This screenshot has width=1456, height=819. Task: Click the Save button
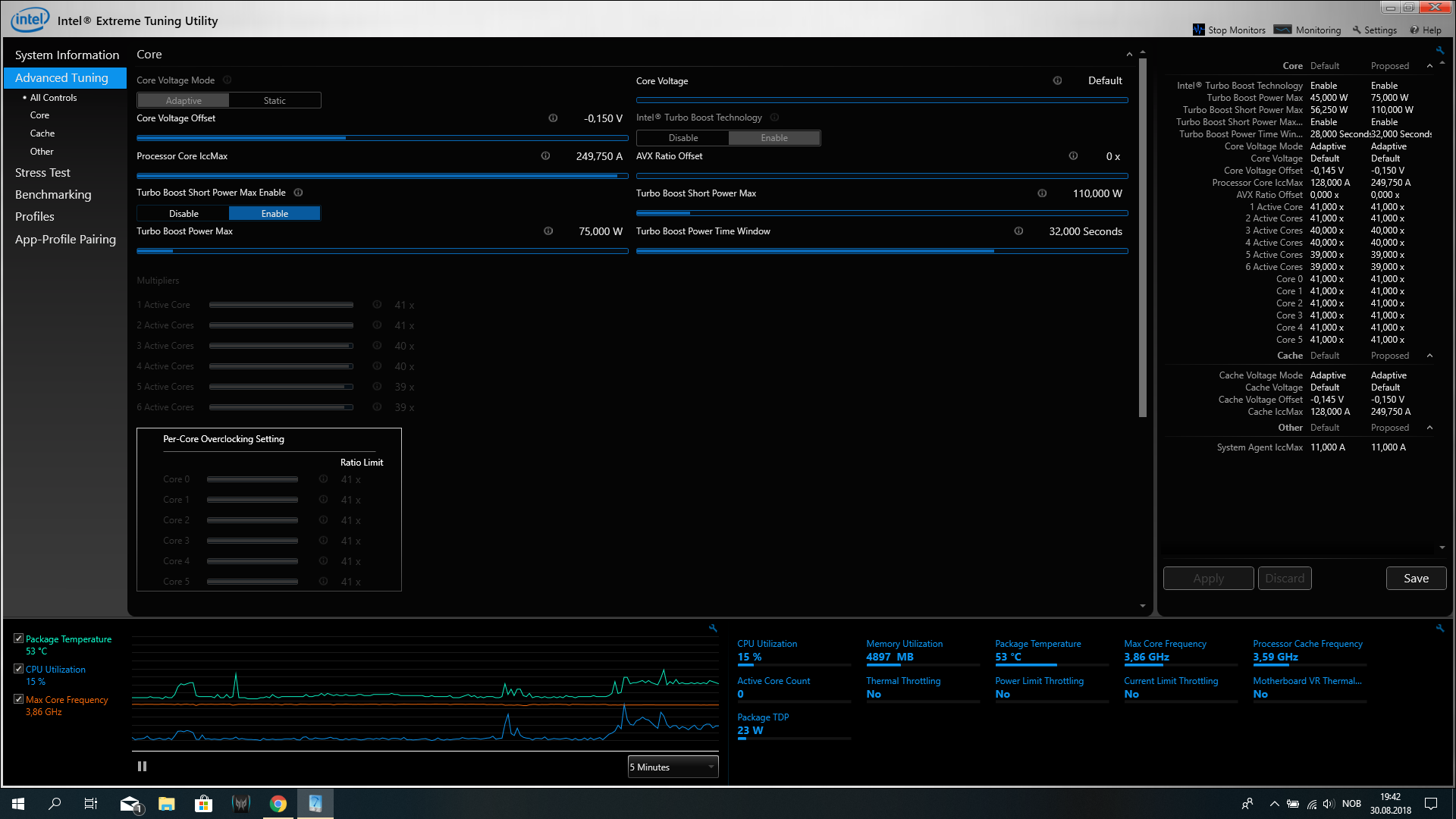point(1415,578)
